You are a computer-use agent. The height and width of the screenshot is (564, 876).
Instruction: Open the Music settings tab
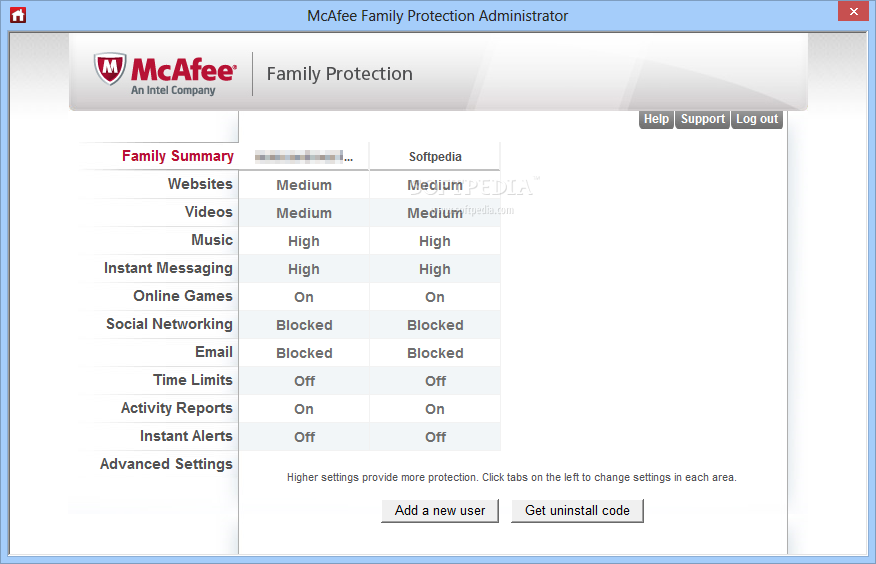coord(212,240)
